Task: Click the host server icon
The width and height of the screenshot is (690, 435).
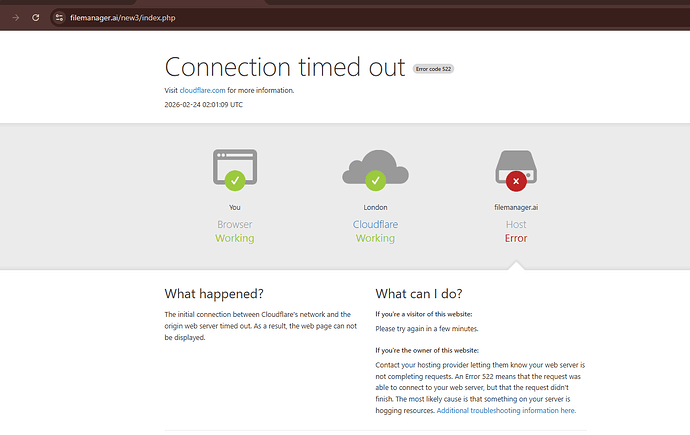Action: tap(516, 166)
